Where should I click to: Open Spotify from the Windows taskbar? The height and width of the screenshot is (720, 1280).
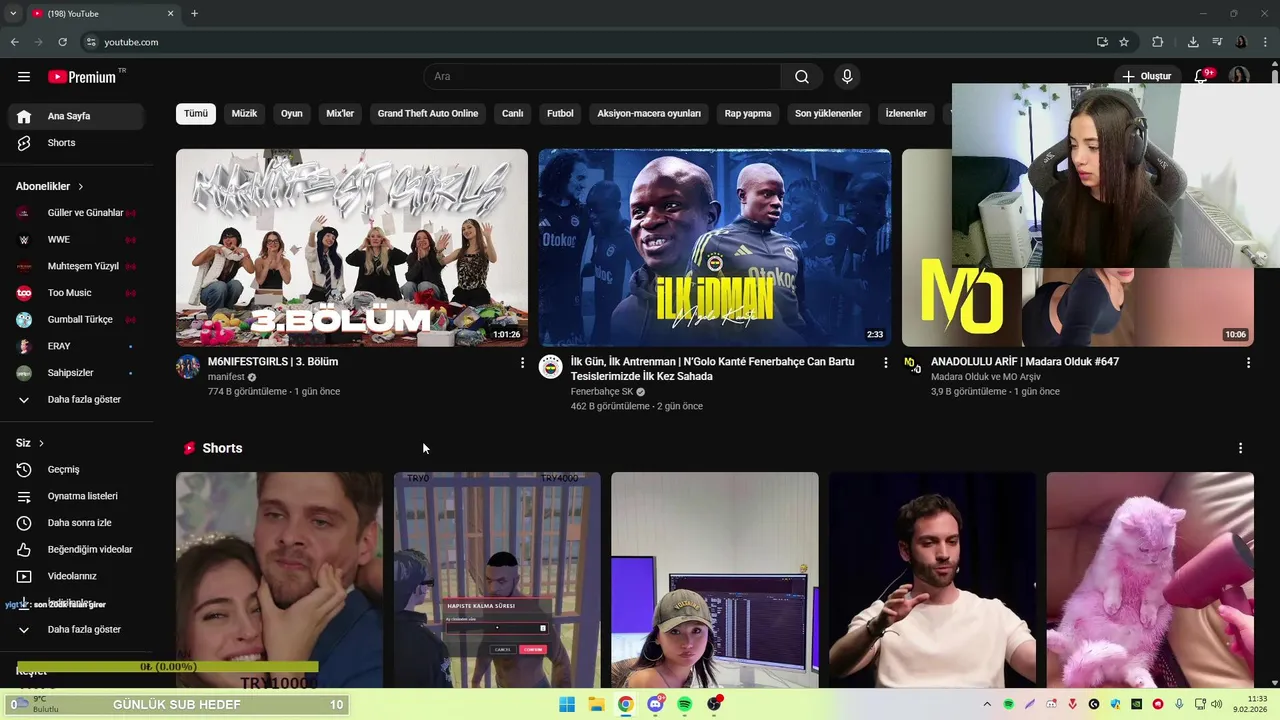tap(684, 704)
